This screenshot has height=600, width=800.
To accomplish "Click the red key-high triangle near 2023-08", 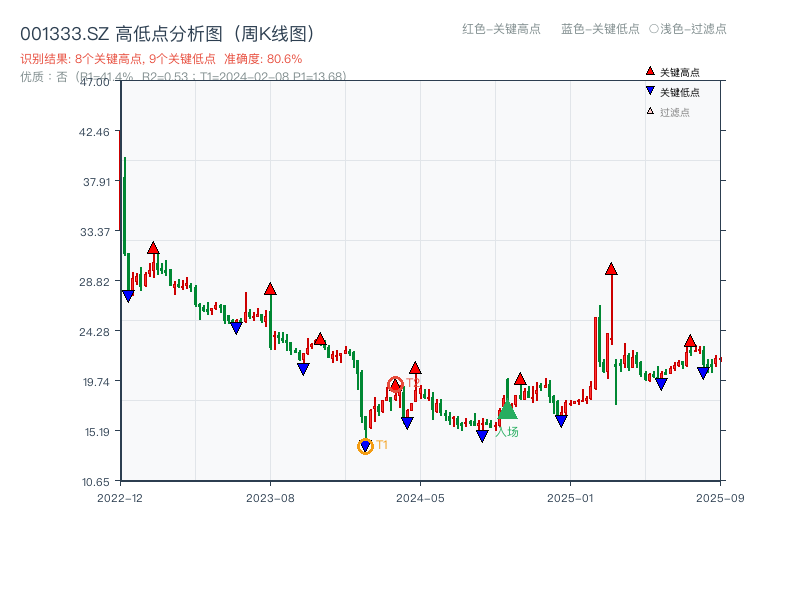I will [x=270, y=288].
